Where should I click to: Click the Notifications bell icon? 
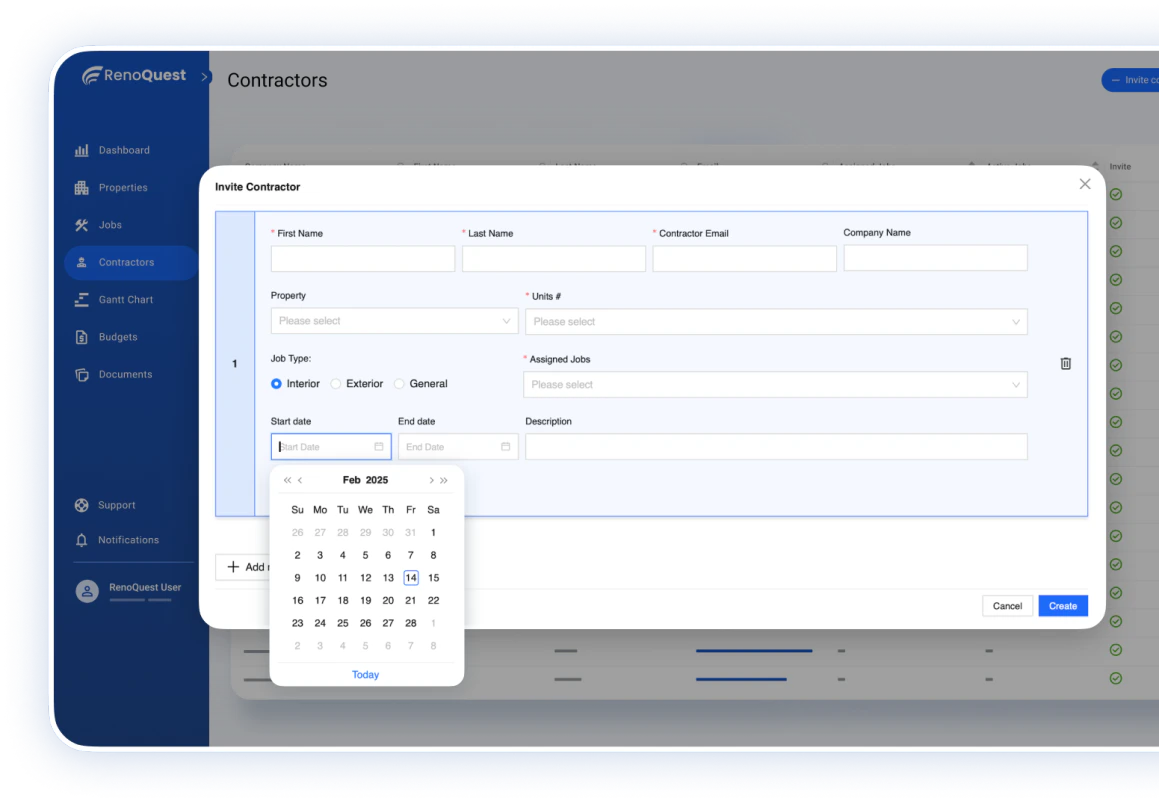pos(81,540)
